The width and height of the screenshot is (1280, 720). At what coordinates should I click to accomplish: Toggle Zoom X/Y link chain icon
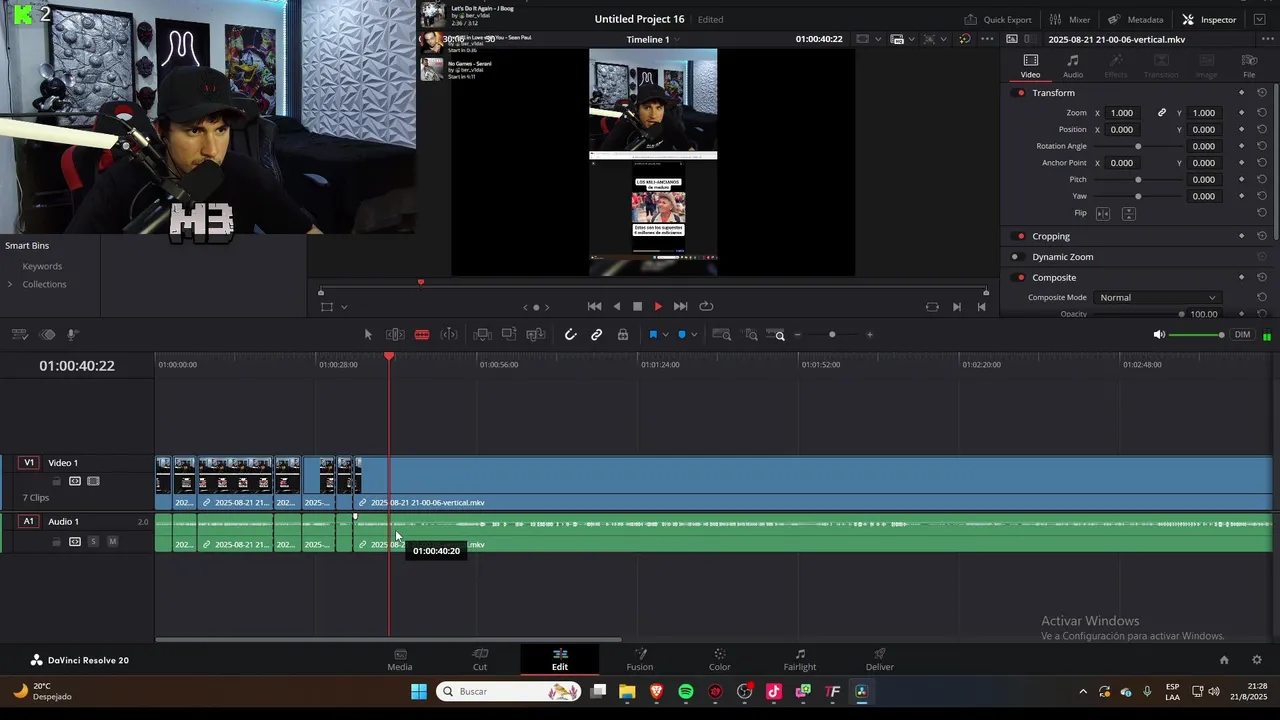[x=1161, y=113]
